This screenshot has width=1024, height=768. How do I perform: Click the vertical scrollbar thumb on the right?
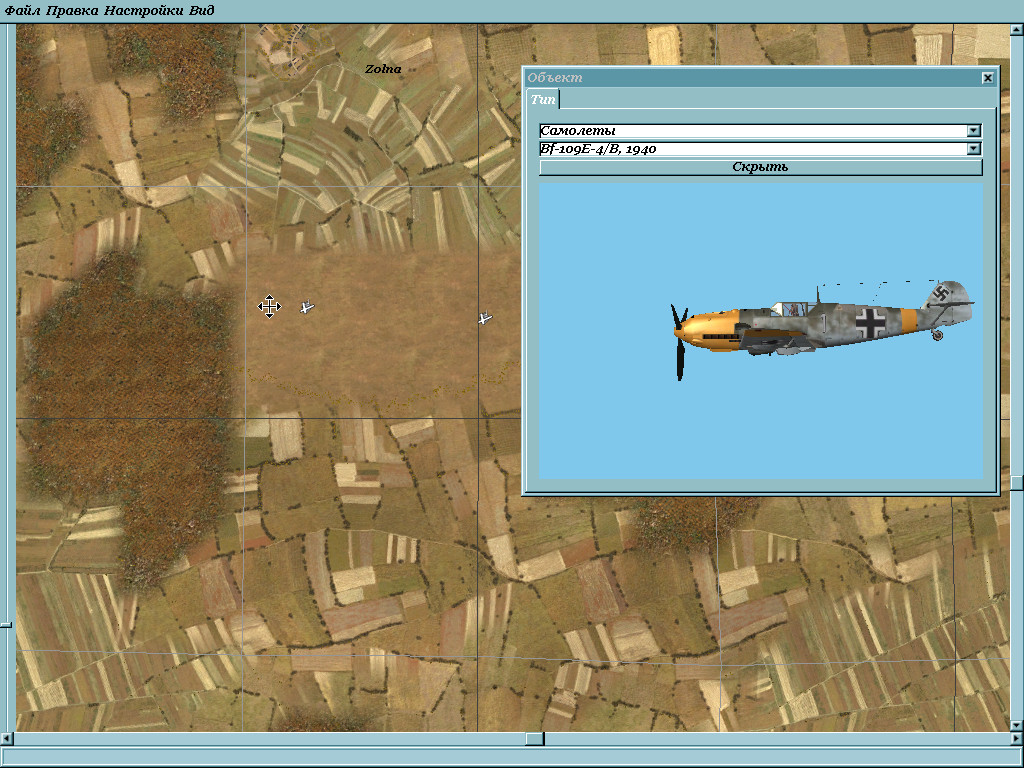point(1017,483)
